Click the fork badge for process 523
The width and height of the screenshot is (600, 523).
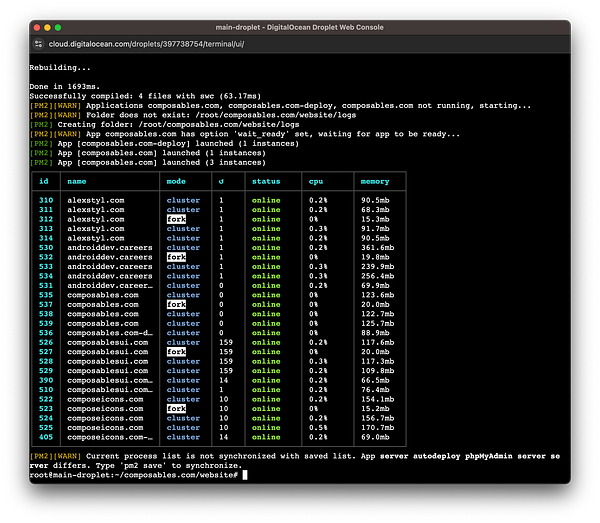pyautogui.click(x=176, y=409)
